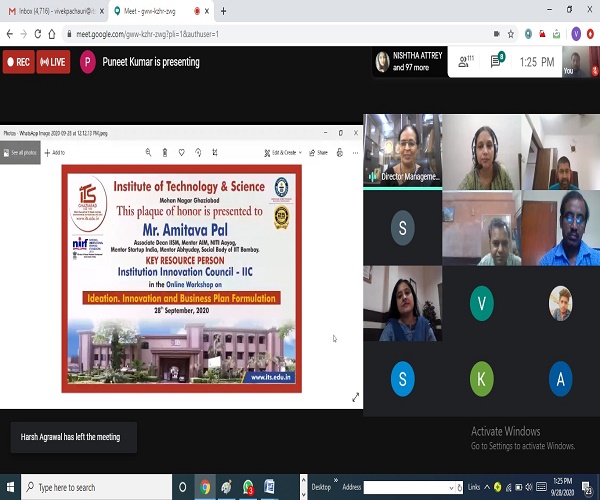Go back in browser history
This screenshot has width=600, height=500.
(x=10, y=34)
